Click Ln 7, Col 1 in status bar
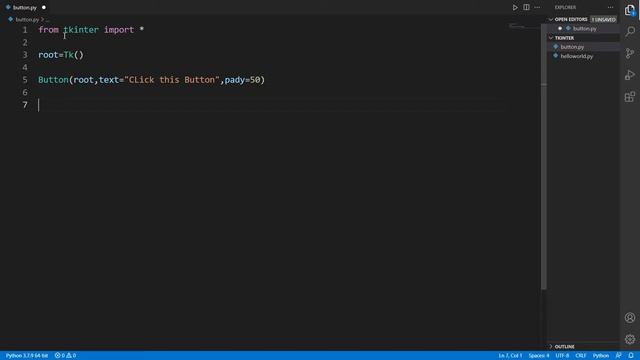The width and height of the screenshot is (640, 360). coord(510,356)
